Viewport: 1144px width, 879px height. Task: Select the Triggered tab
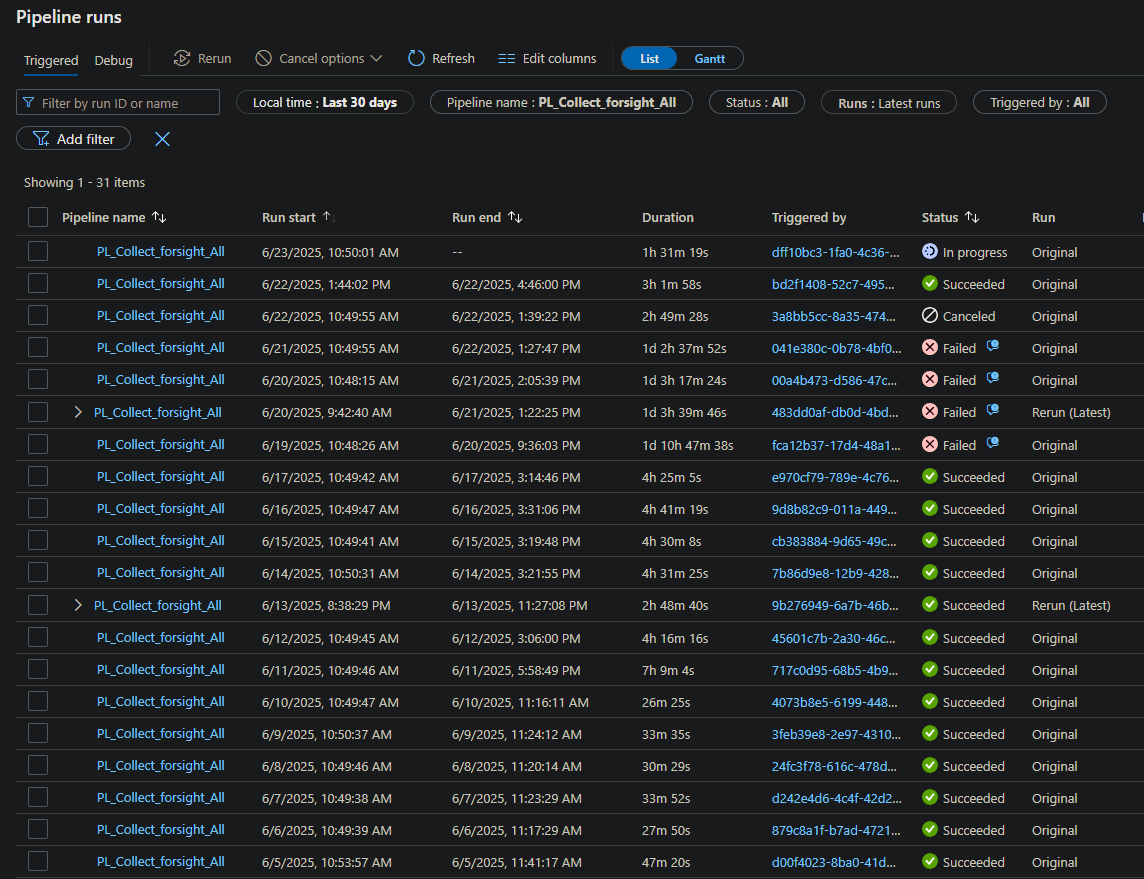click(x=51, y=61)
